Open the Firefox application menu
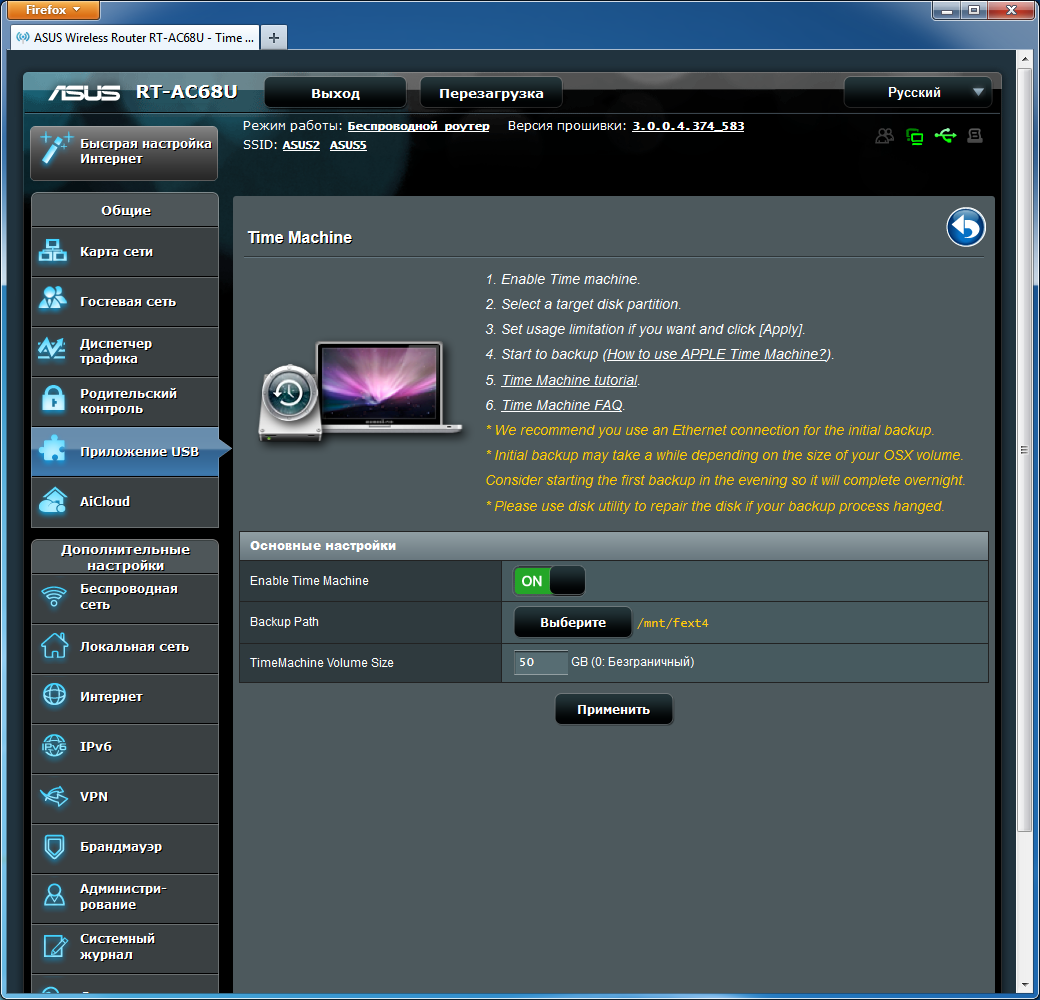Viewport: 1040px width, 1000px height. [53, 10]
